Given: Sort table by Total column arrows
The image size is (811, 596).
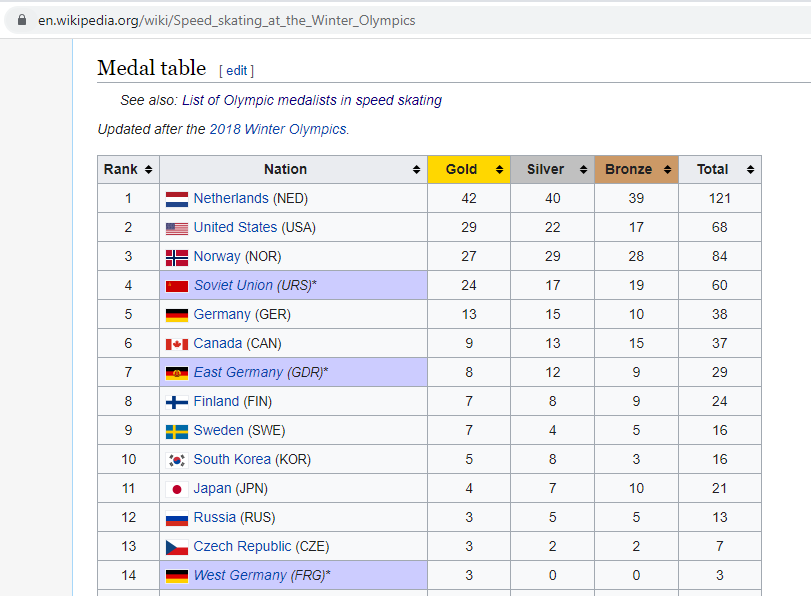Looking at the screenshot, I should click(x=750, y=170).
